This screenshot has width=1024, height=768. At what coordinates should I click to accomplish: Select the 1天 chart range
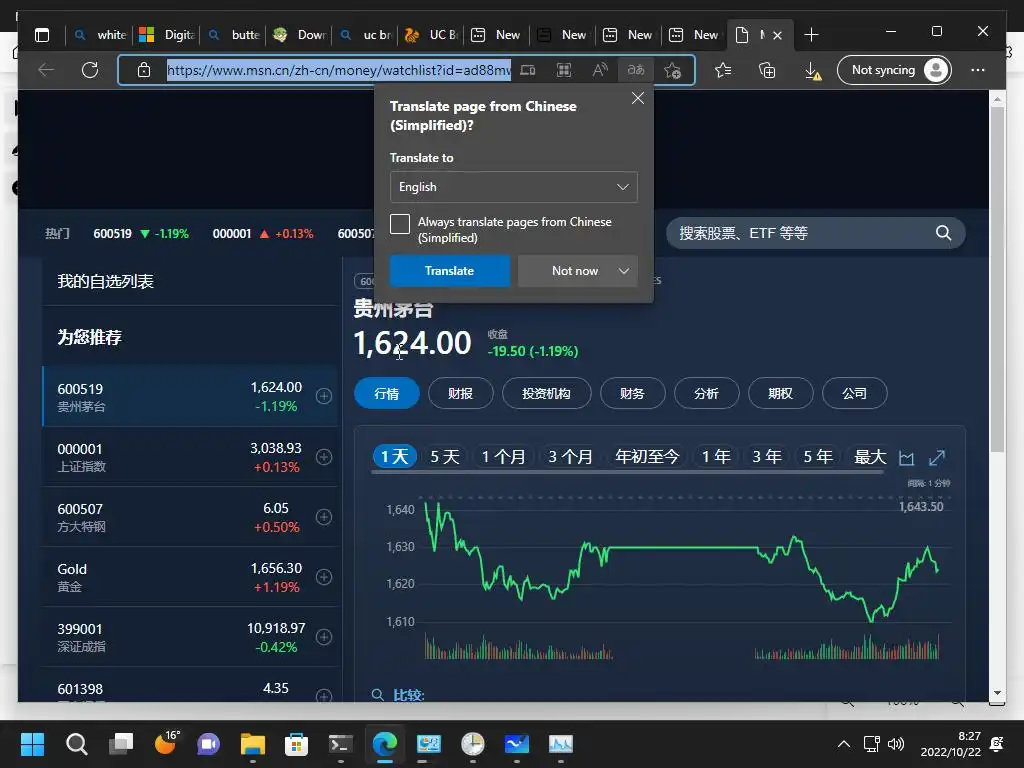[x=394, y=456]
